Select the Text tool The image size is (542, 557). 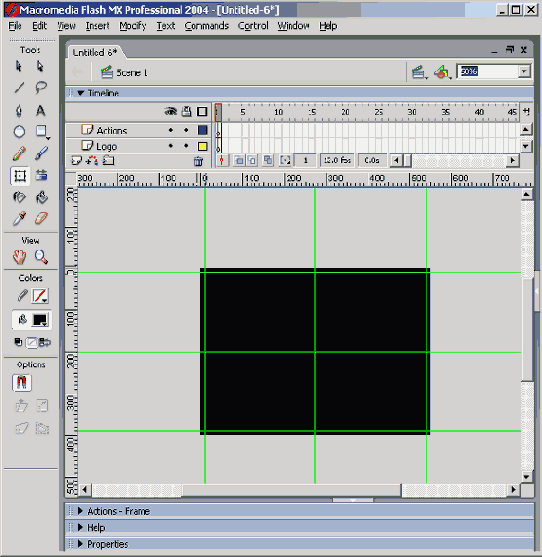[x=41, y=110]
